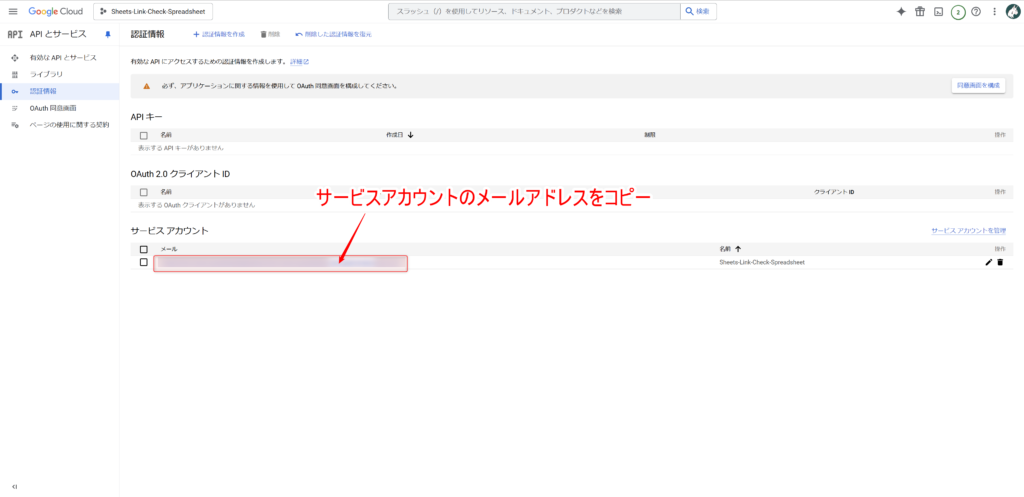Click the 認証情報を作成 button
The image size is (1024, 497).
(x=218, y=34)
